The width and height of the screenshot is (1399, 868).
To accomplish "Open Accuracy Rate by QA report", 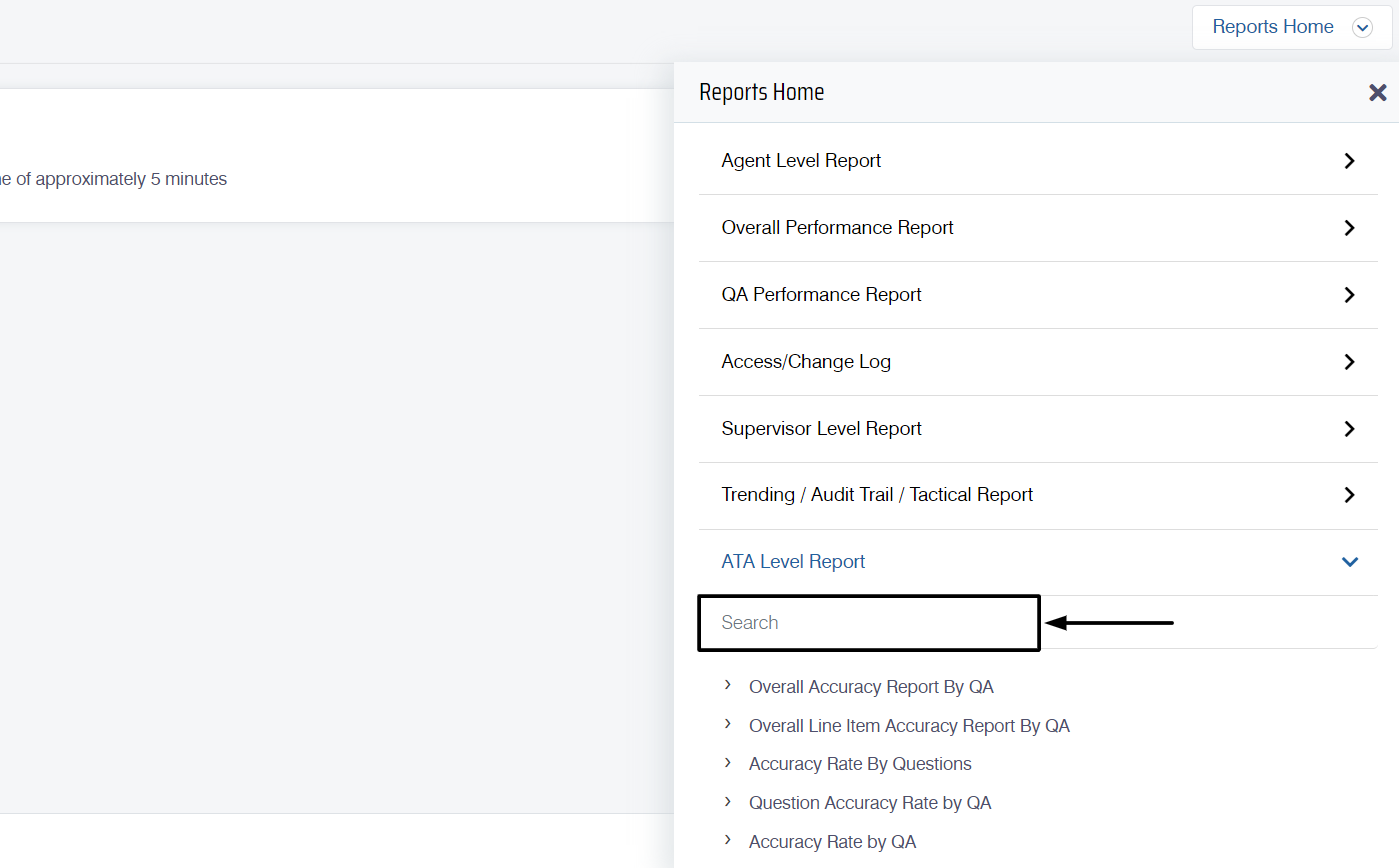I will pyautogui.click(x=832, y=842).
